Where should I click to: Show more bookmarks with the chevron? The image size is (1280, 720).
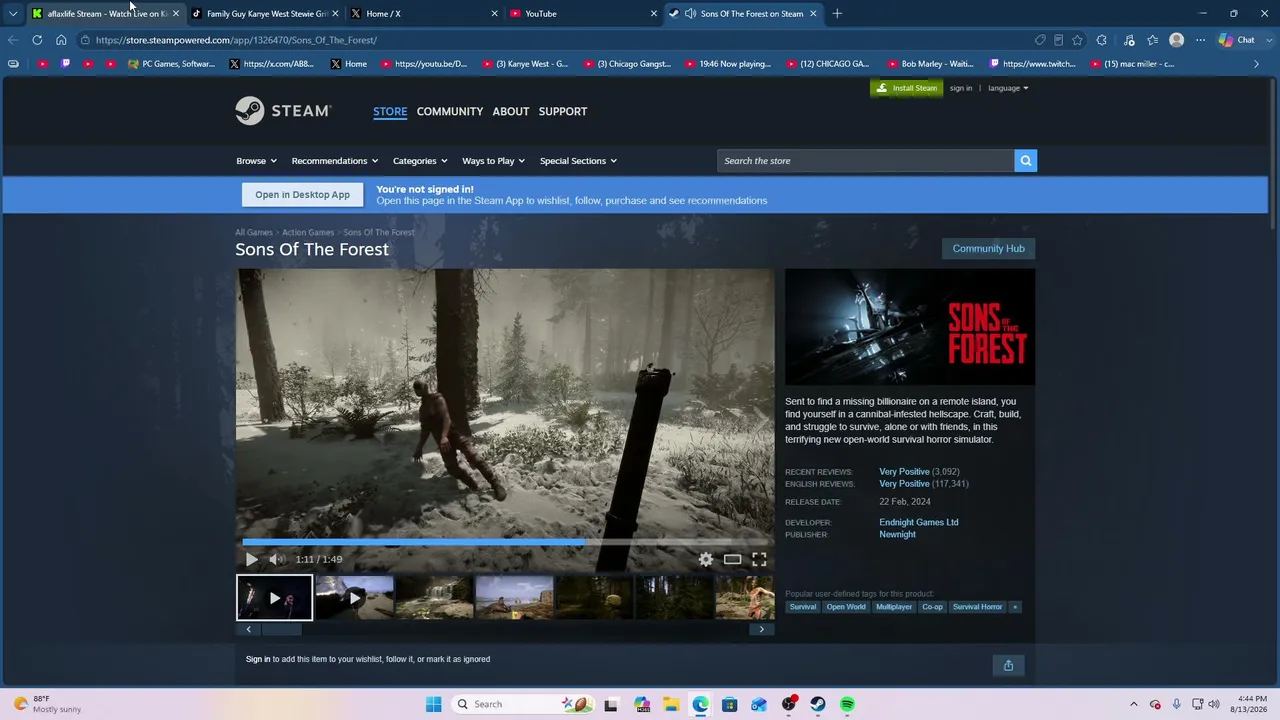click(1257, 64)
